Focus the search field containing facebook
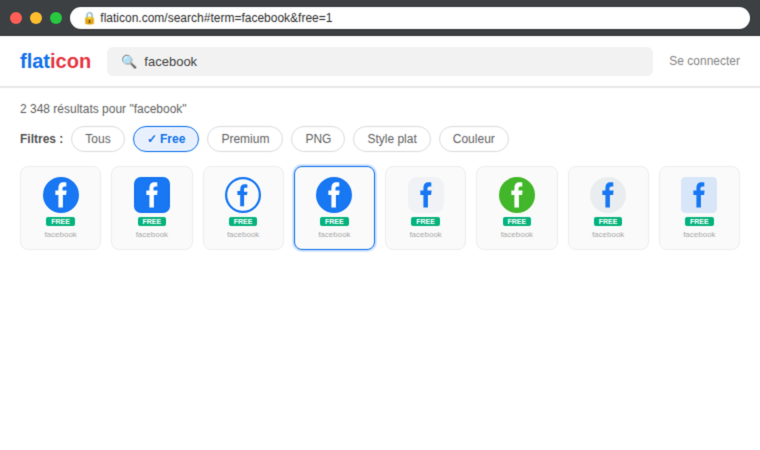This screenshot has height=450, width=760. point(390,61)
